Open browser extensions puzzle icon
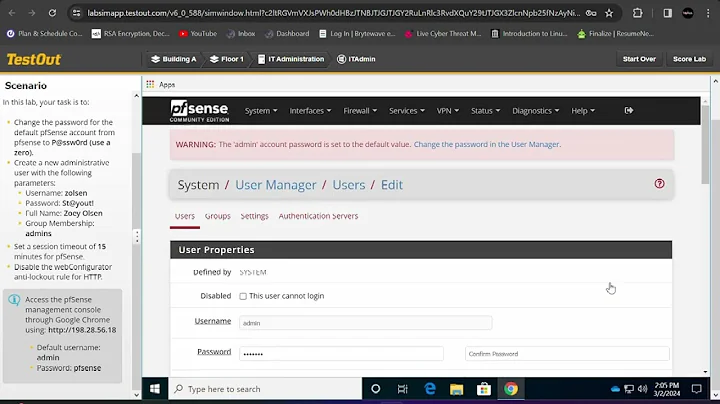Viewport: 720px width, 404px height. click(x=637, y=13)
